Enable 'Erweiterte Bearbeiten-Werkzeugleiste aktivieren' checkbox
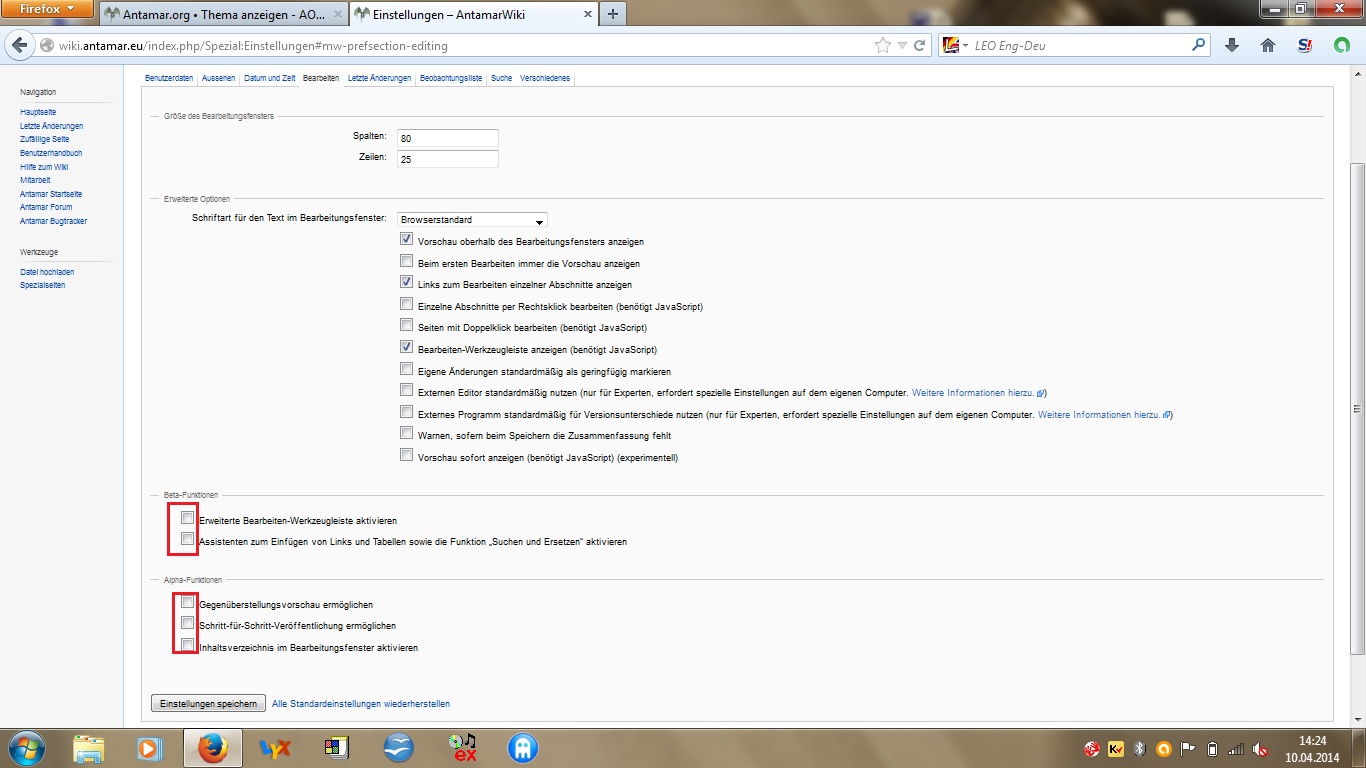The height and width of the screenshot is (768, 1366). [187, 518]
